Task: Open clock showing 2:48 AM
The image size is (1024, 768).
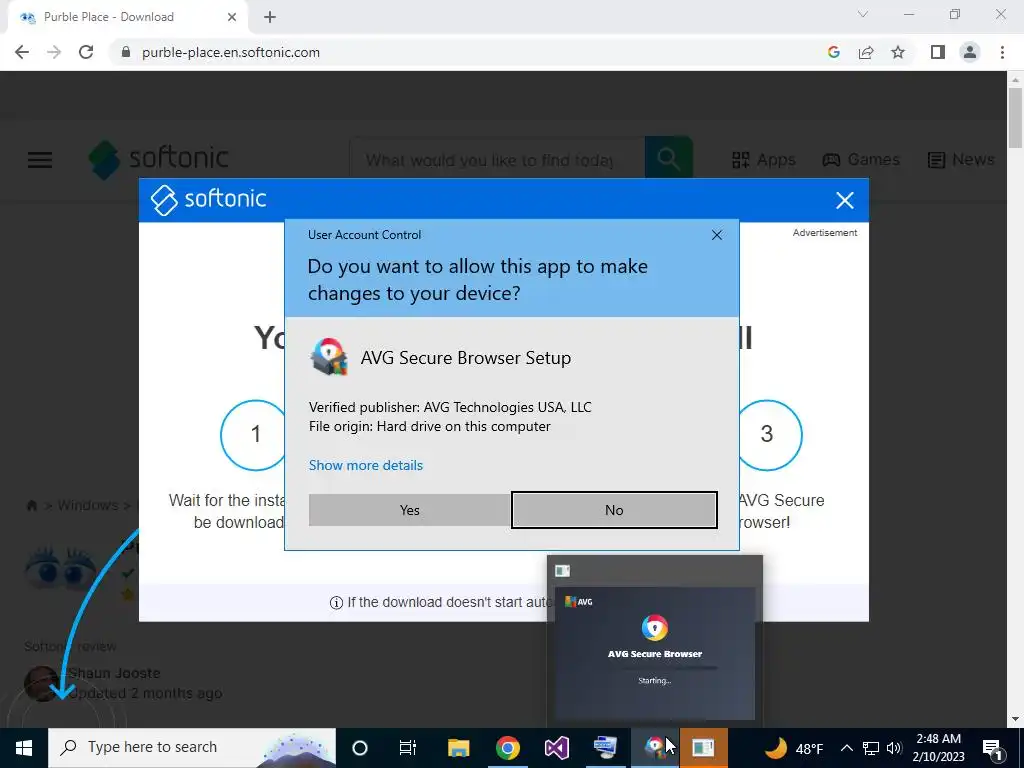Action: pyautogui.click(x=938, y=748)
